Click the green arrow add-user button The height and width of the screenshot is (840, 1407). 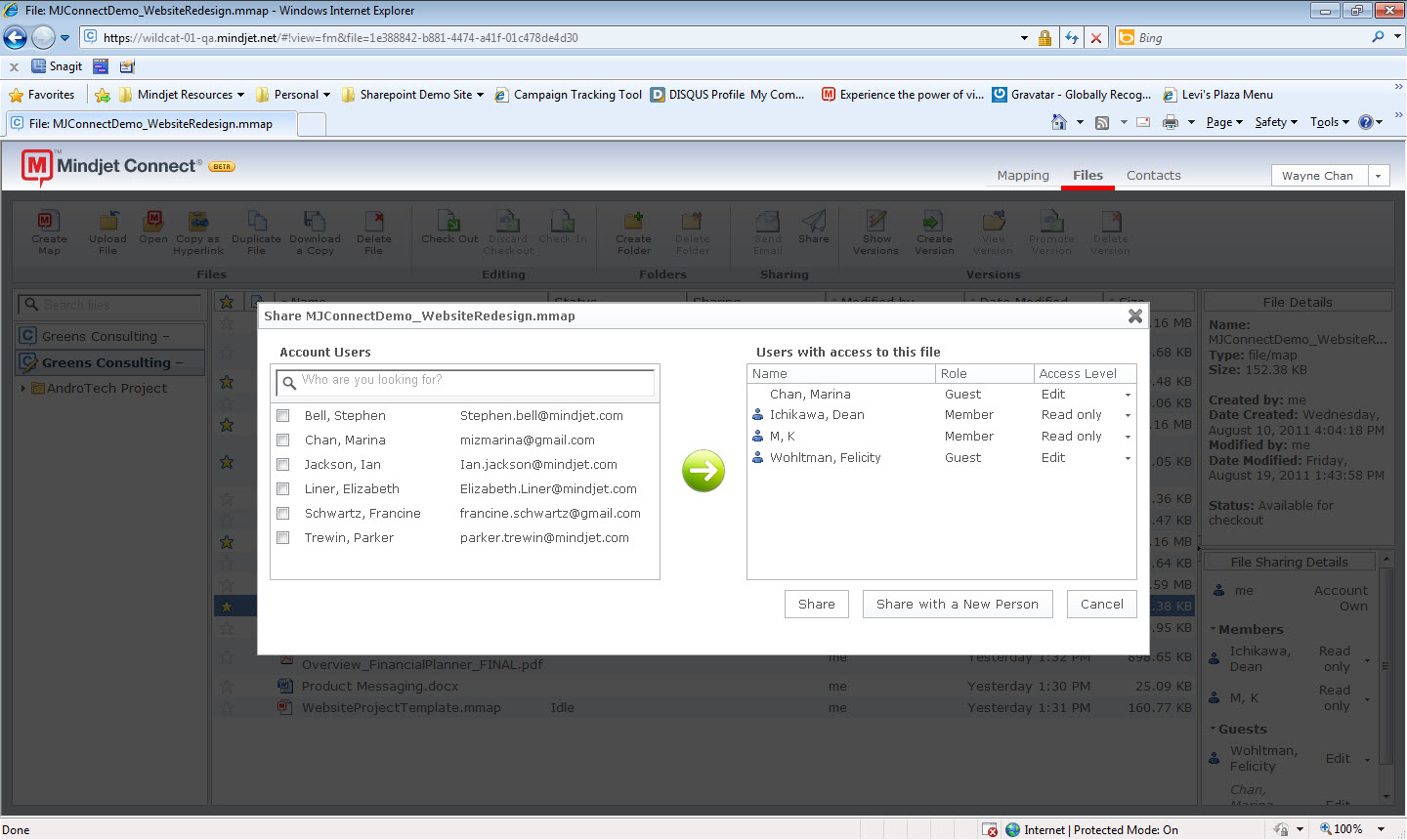point(703,471)
